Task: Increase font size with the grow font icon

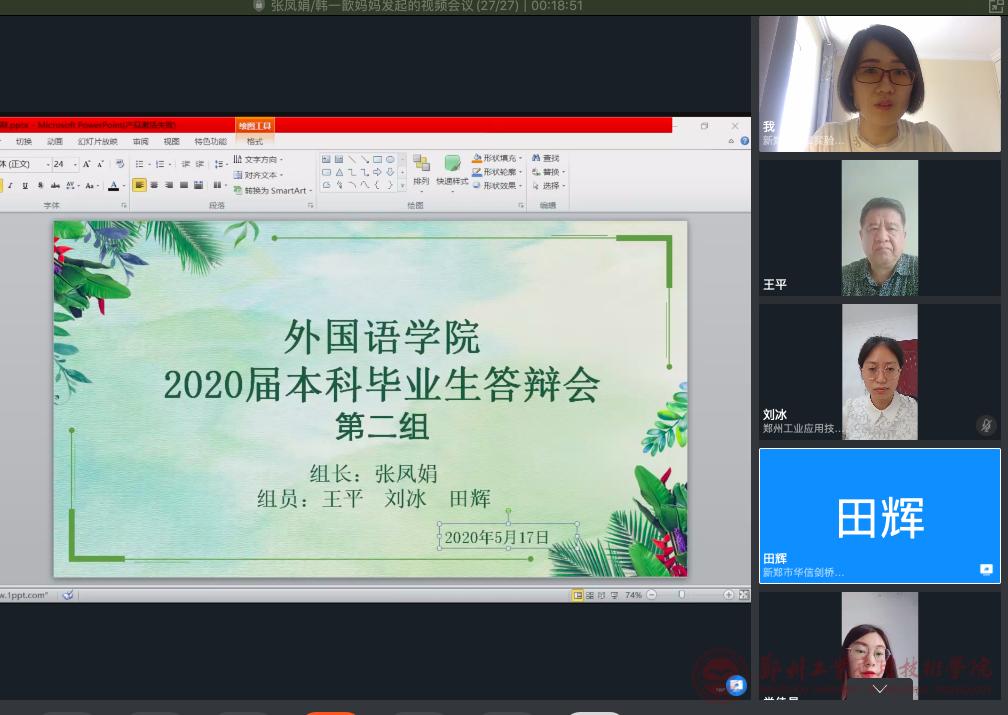Action: [86, 164]
